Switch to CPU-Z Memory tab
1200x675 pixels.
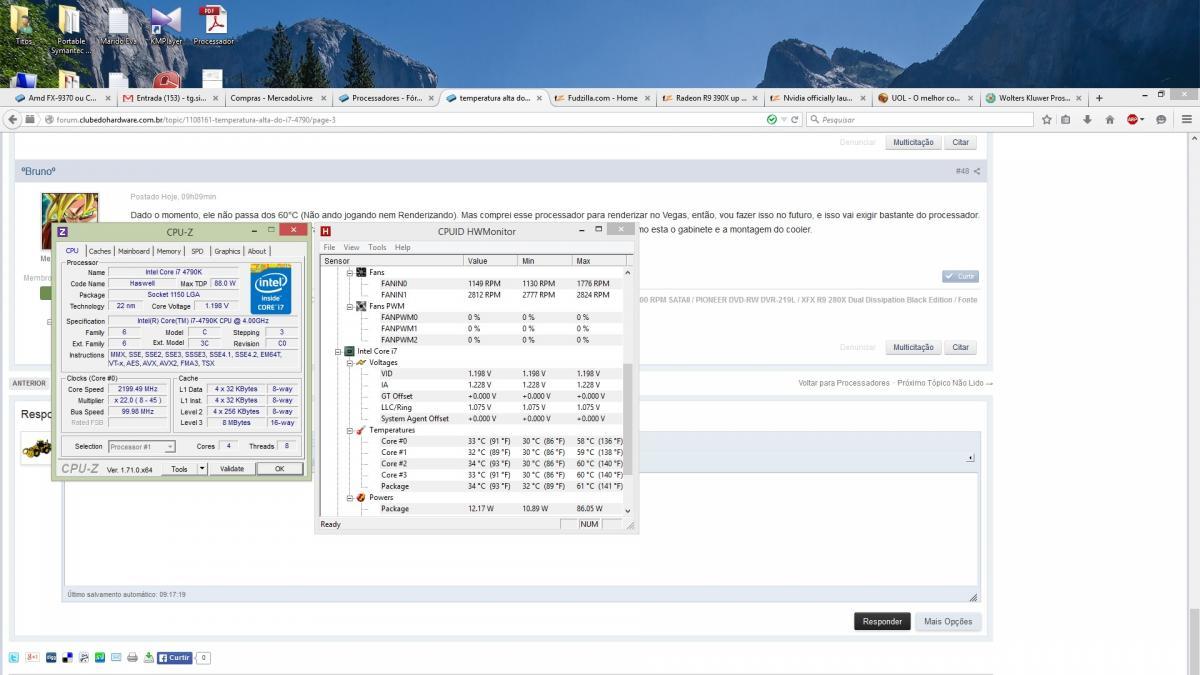tap(168, 251)
